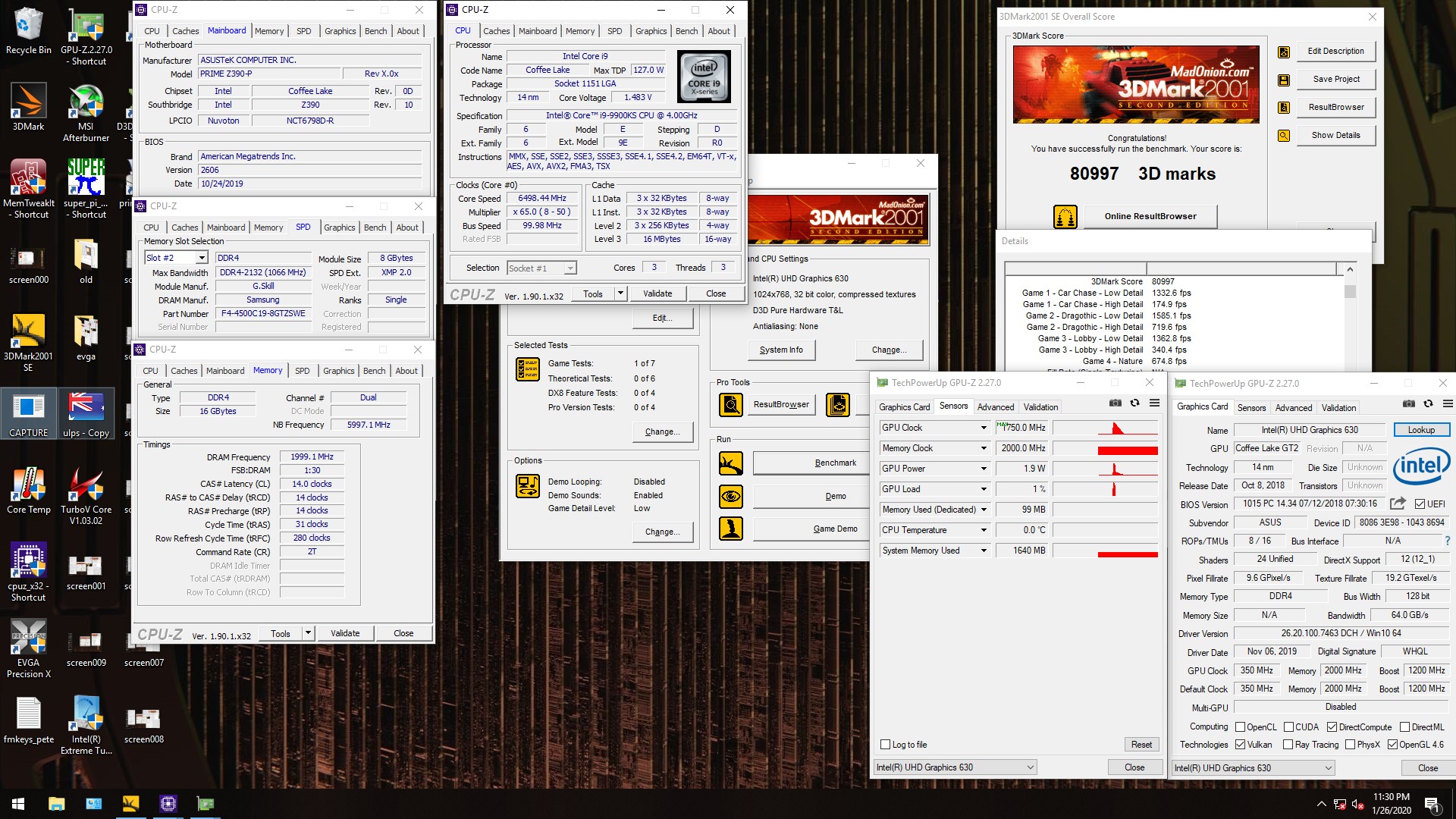
Task: Expand the CPU Temperature sensor dropdown
Action: click(x=984, y=530)
